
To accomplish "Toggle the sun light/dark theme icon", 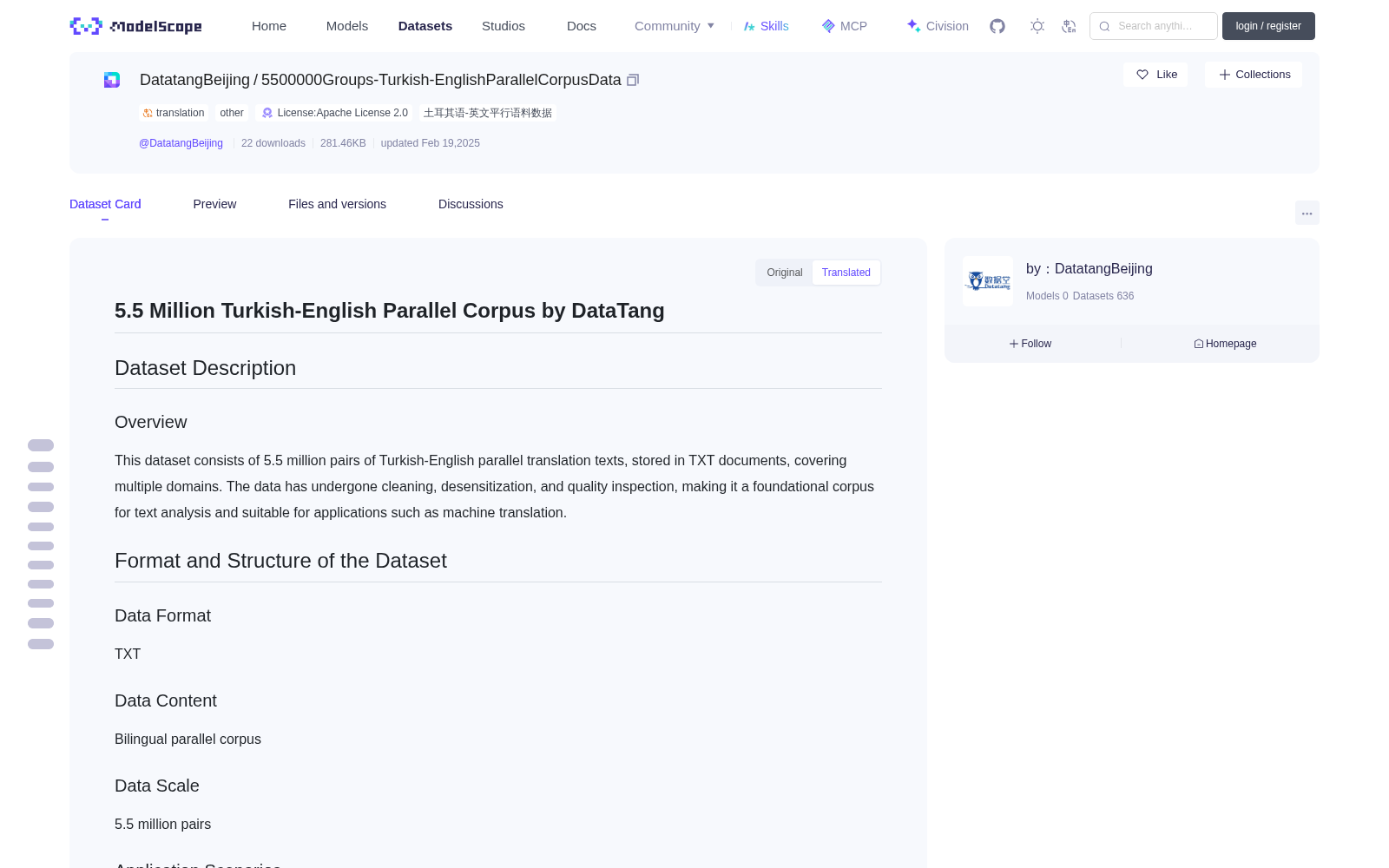I will pyautogui.click(x=1037, y=26).
